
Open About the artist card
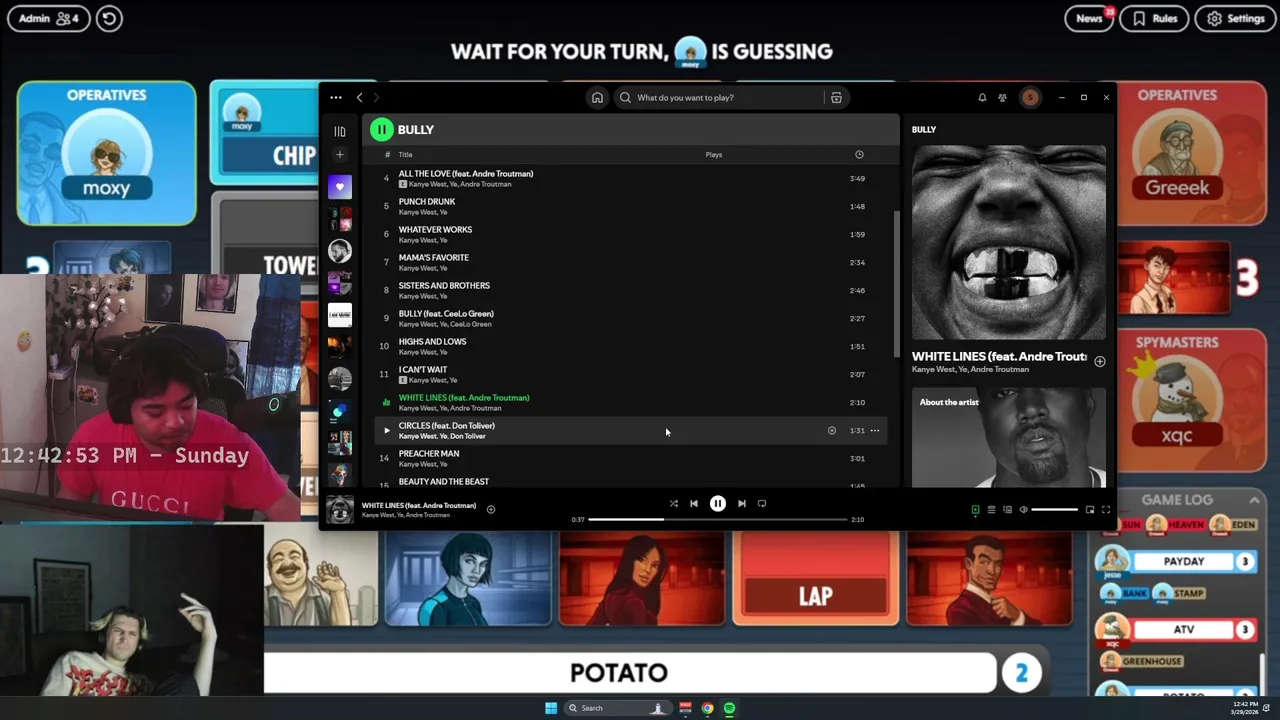pos(1009,438)
